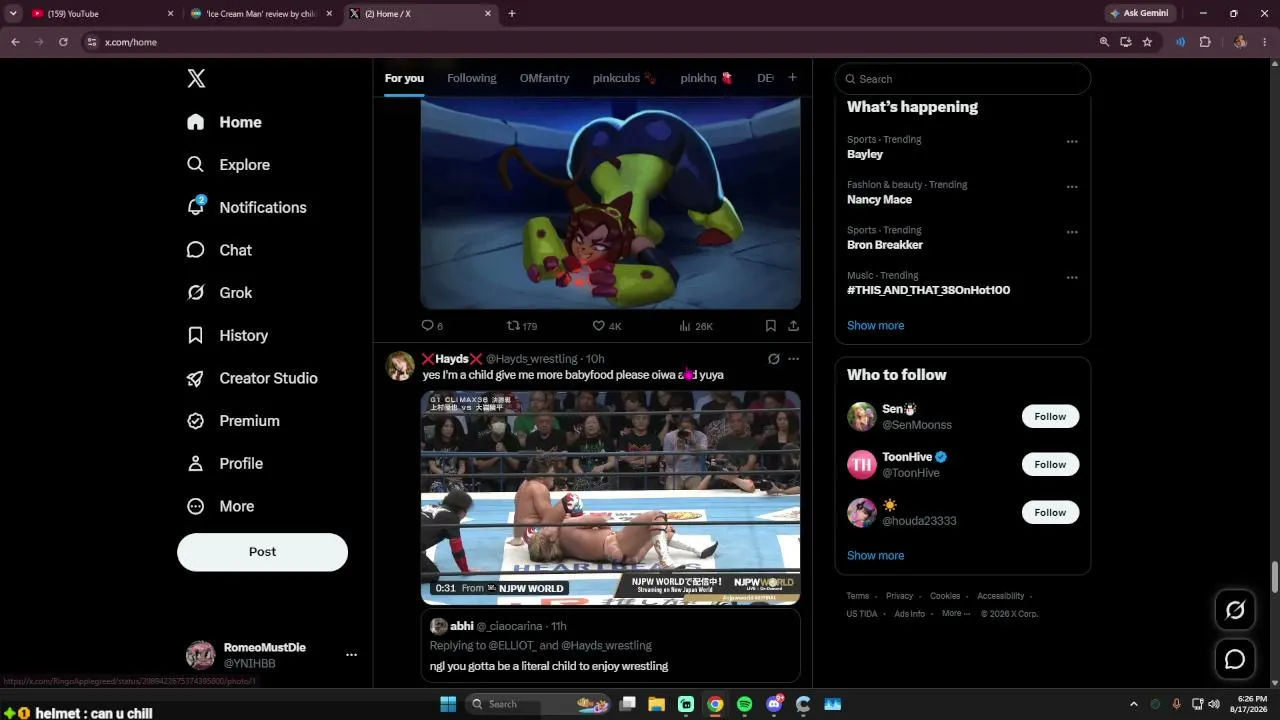Open Explore from the sidebar
Screen dimensions: 1280x720
228,165
